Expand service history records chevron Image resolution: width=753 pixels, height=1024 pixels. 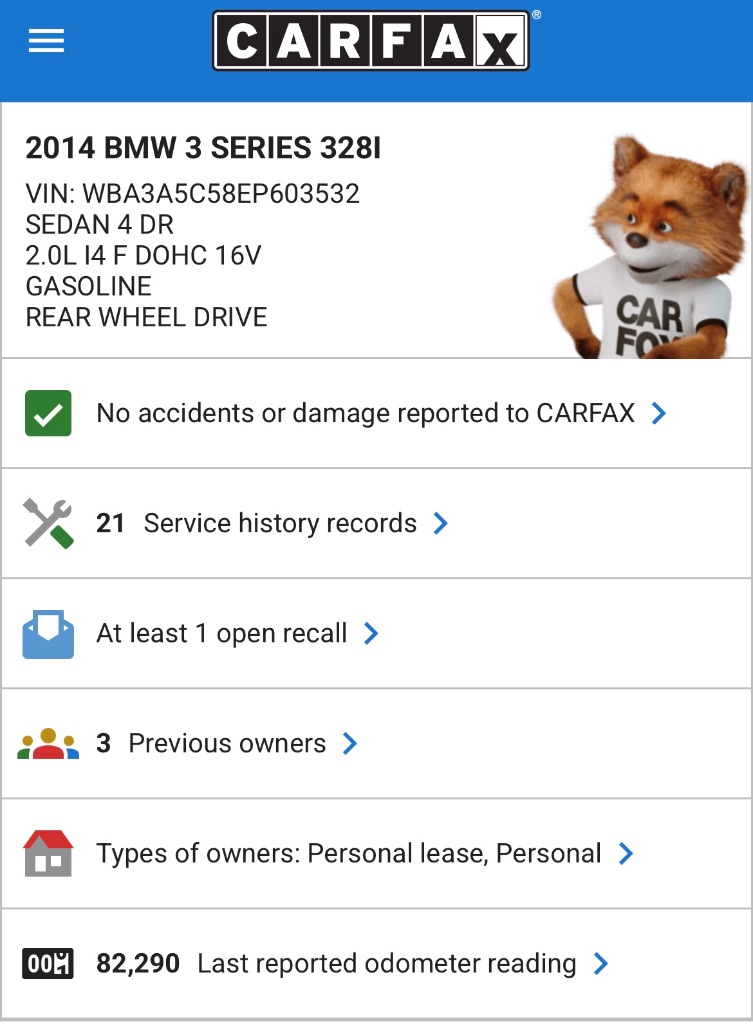point(441,523)
